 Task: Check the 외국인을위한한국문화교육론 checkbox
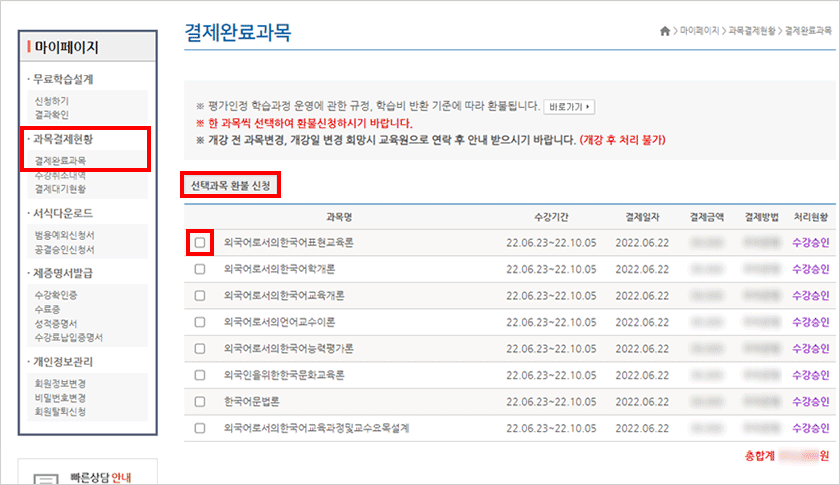[200, 375]
